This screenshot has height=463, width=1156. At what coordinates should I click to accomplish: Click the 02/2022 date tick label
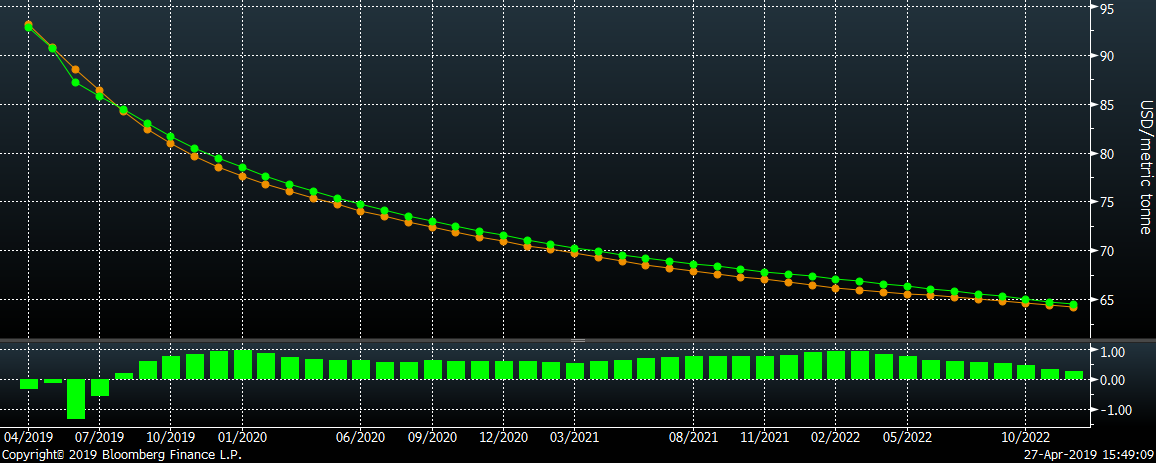(x=835, y=437)
